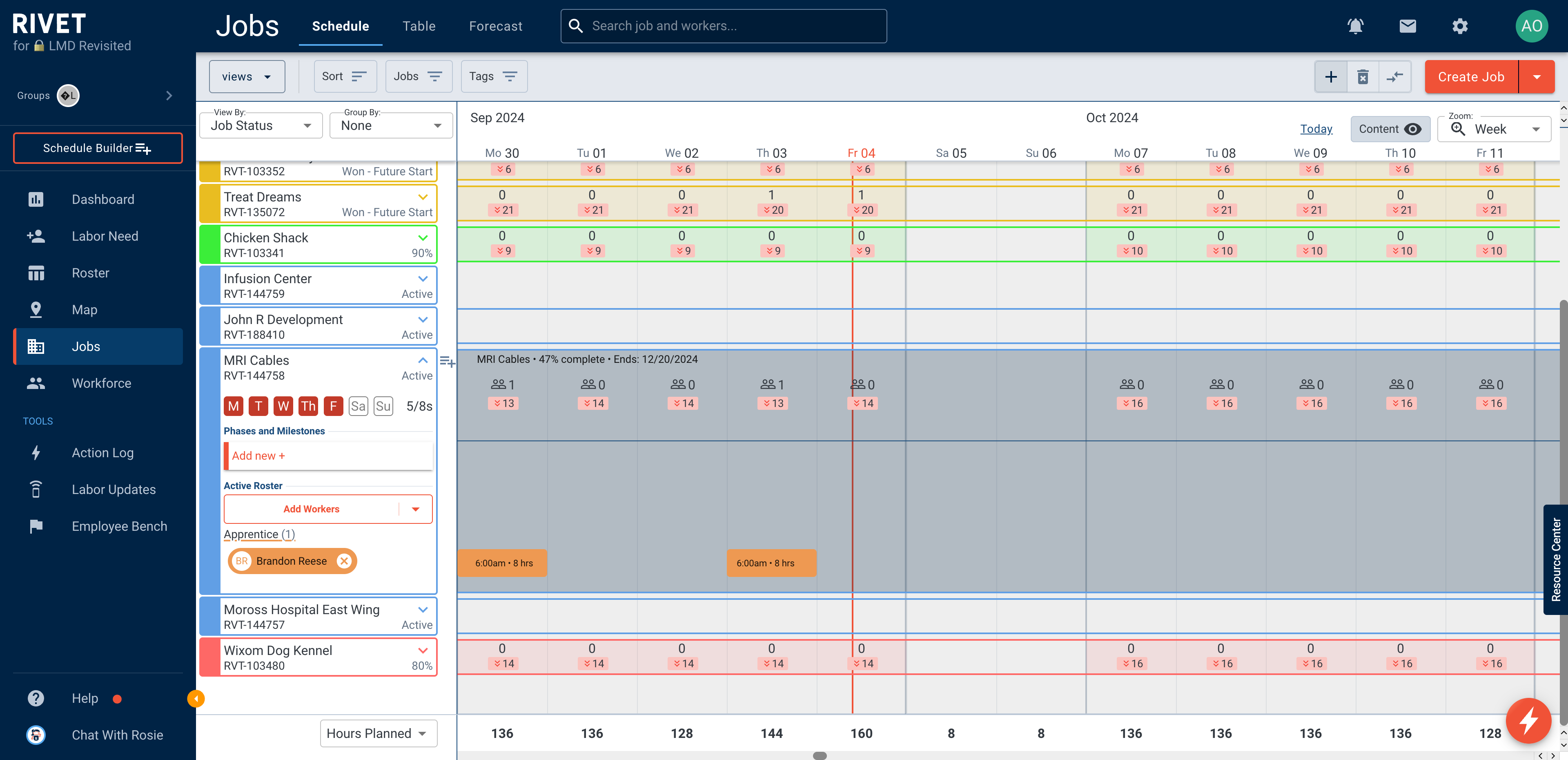Toggle Friday workday for MRI Cables
The image size is (1568, 760).
(x=333, y=406)
